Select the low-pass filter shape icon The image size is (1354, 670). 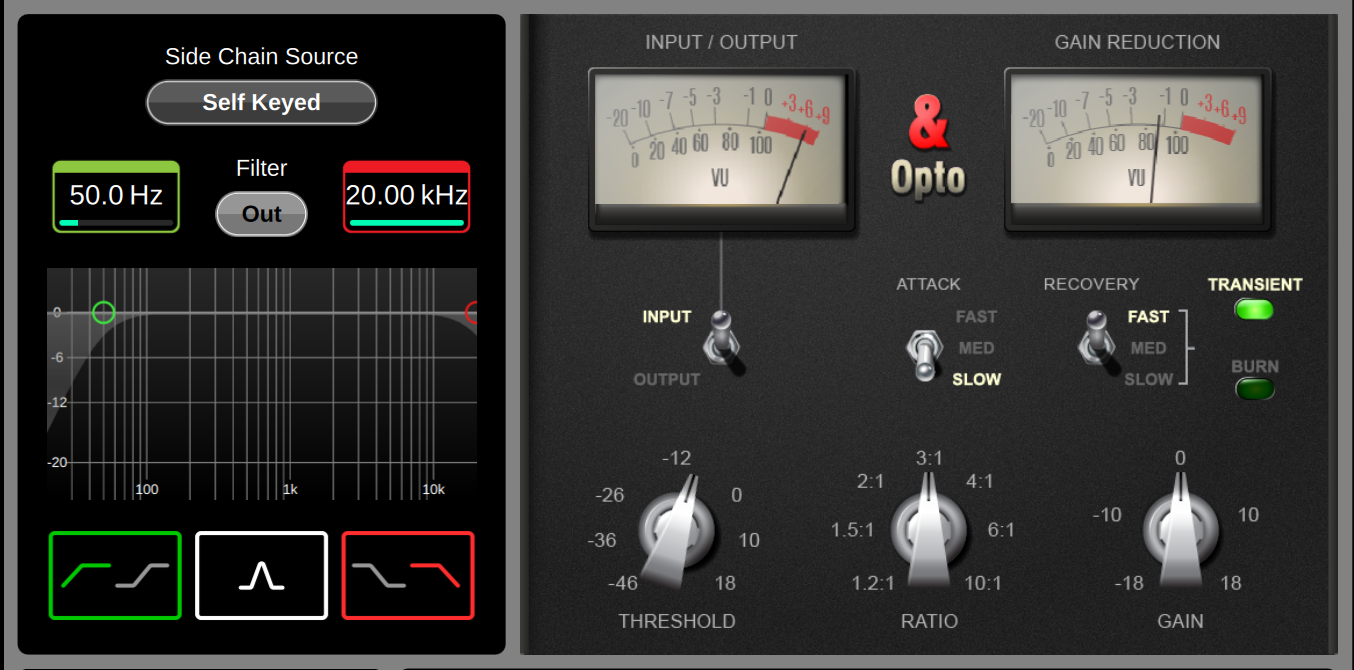click(408, 575)
